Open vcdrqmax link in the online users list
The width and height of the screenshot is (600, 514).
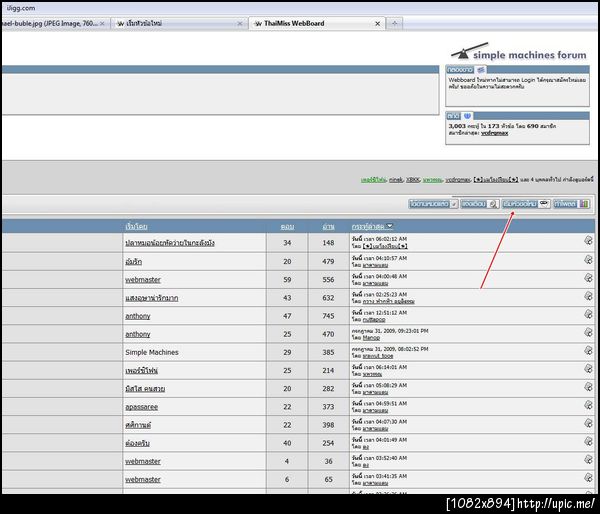[x=458, y=179]
